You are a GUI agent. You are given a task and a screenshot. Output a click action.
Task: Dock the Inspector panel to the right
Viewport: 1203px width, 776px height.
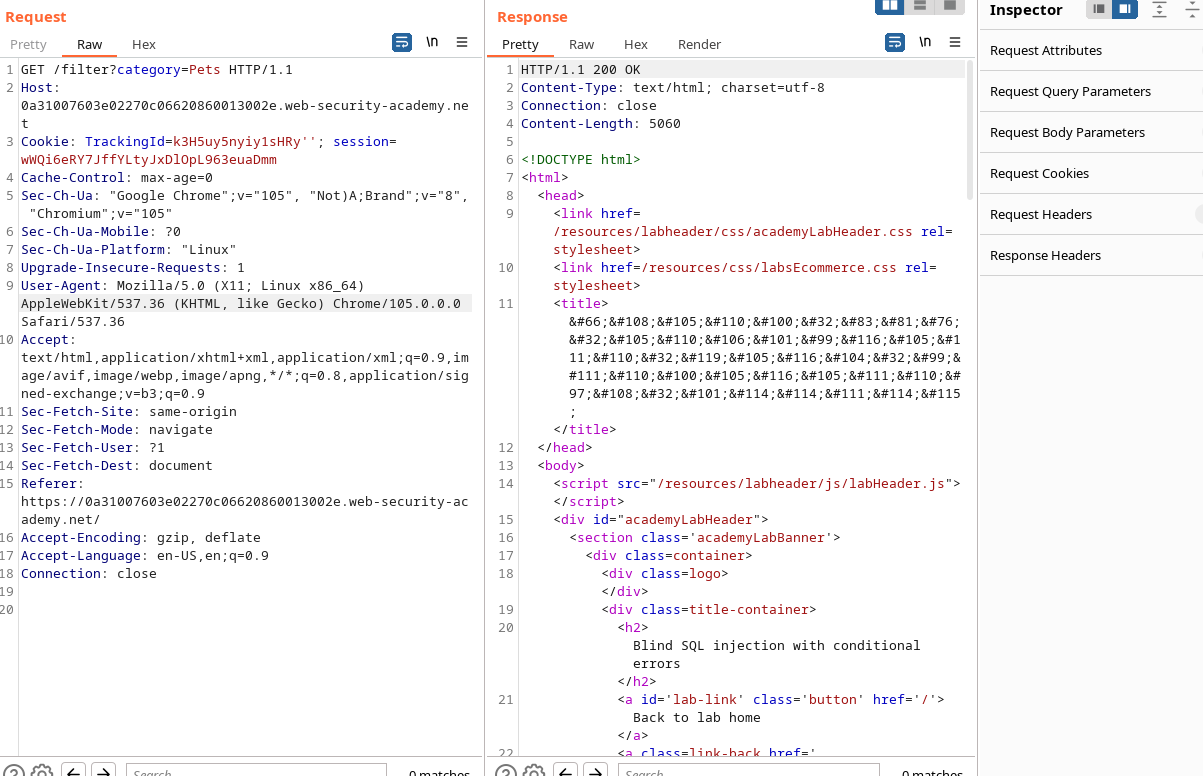[1125, 9]
